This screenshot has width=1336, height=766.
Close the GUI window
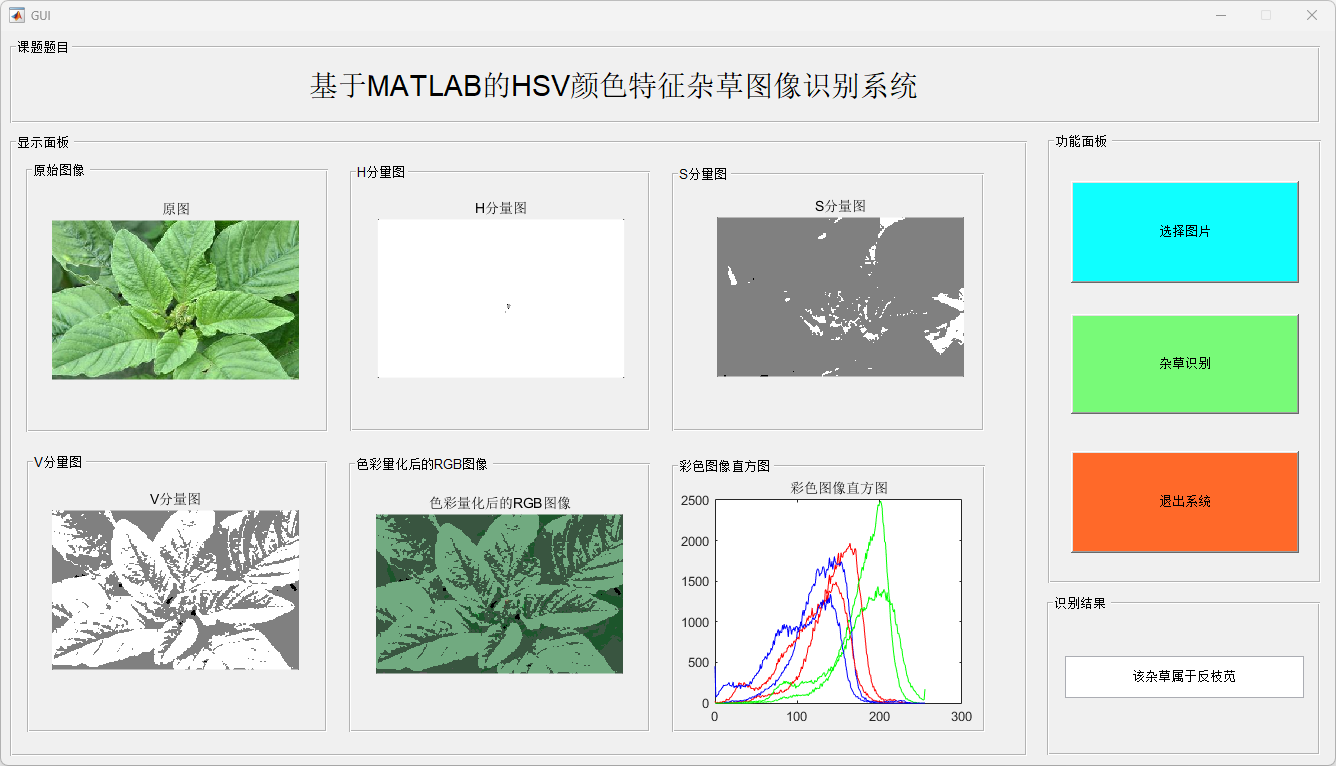[1311, 15]
